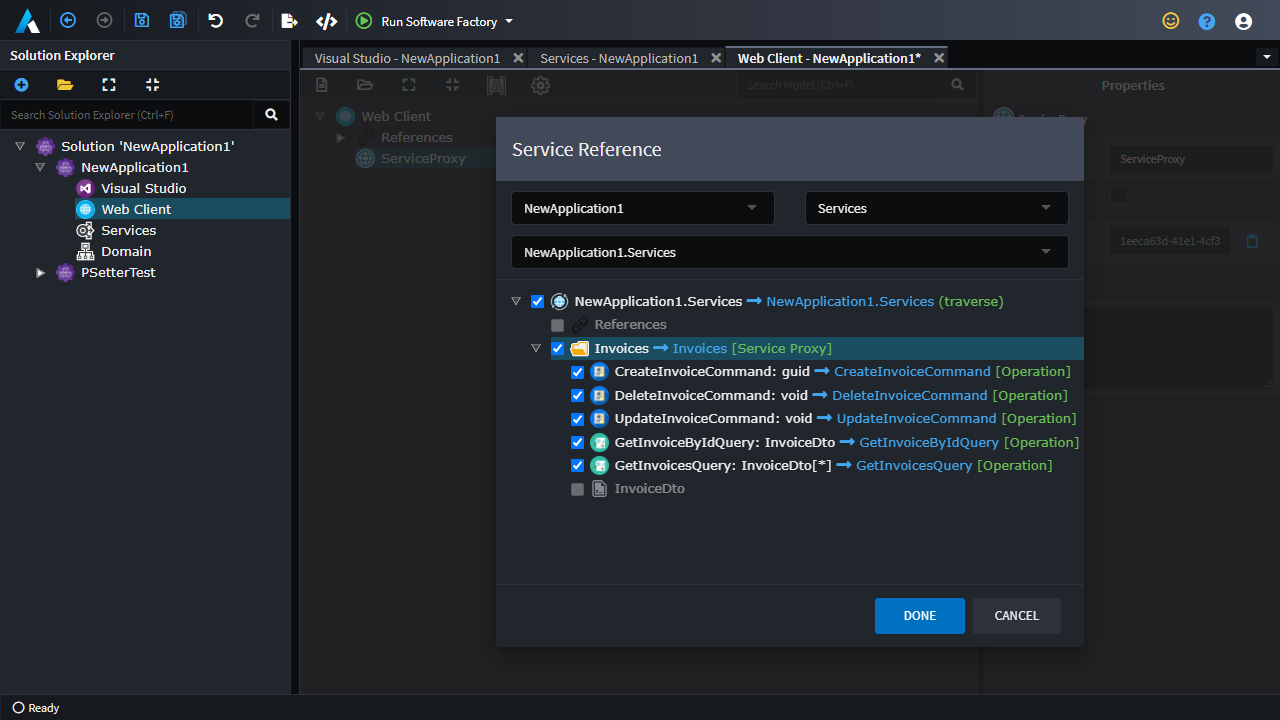Screen dimensions: 1280x720
Task: Click the Solution Explorer search magnifier button
Action: [271, 115]
